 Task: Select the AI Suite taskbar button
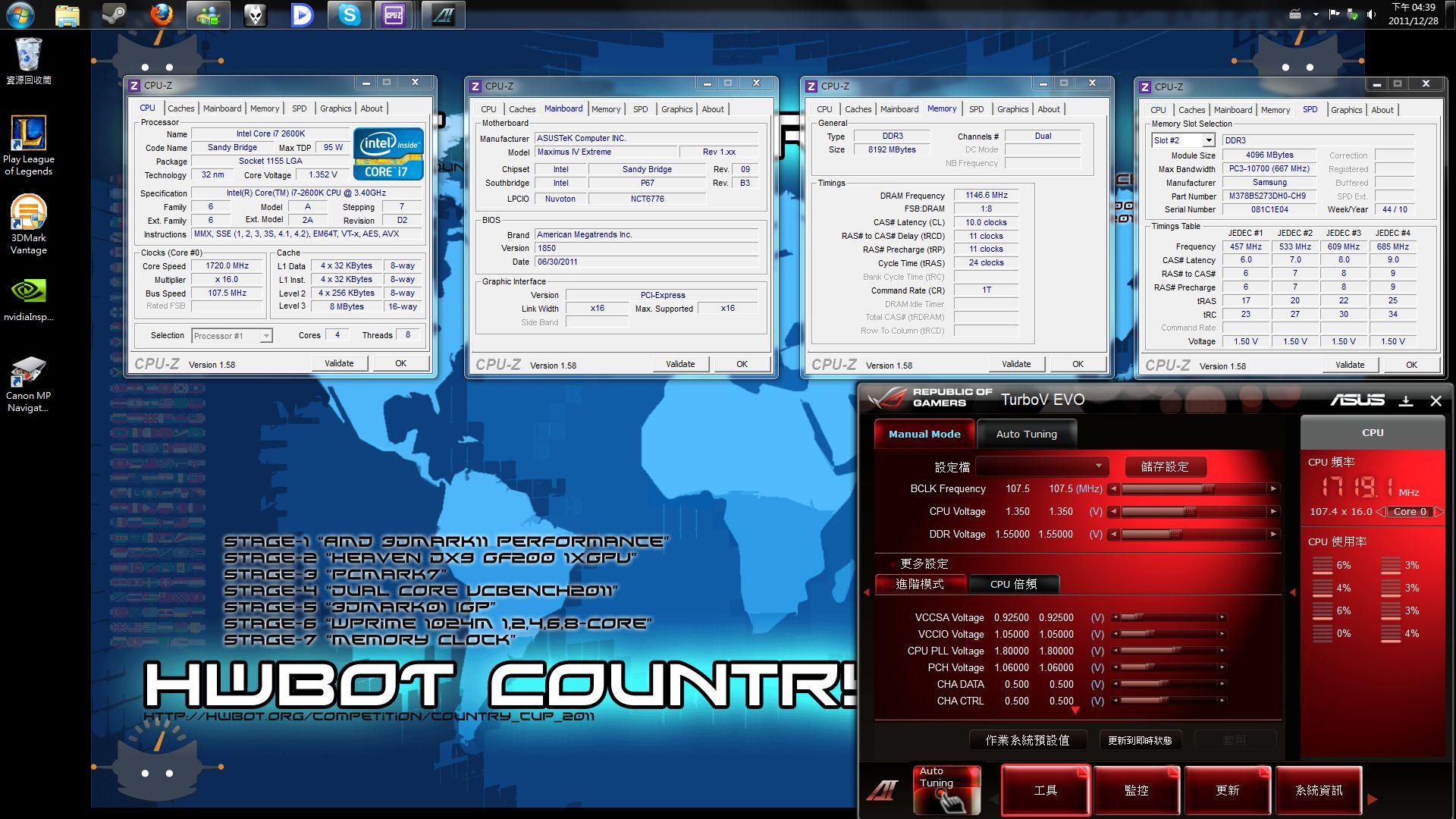444,15
